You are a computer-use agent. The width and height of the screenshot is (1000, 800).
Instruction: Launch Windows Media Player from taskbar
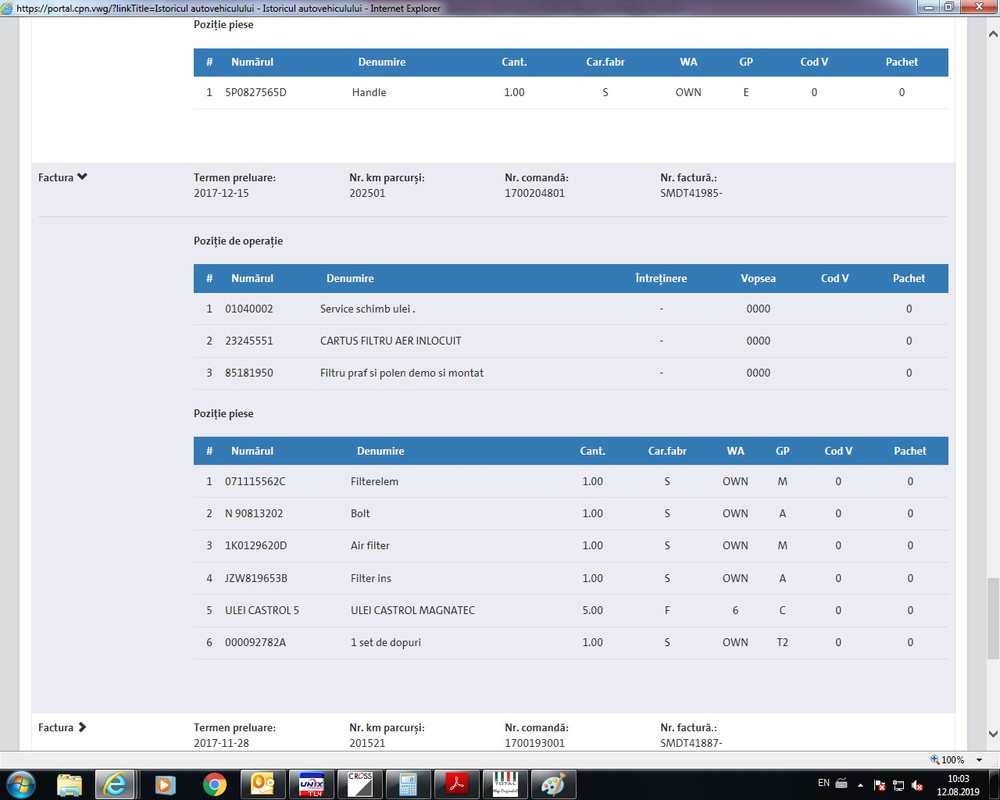coord(165,784)
